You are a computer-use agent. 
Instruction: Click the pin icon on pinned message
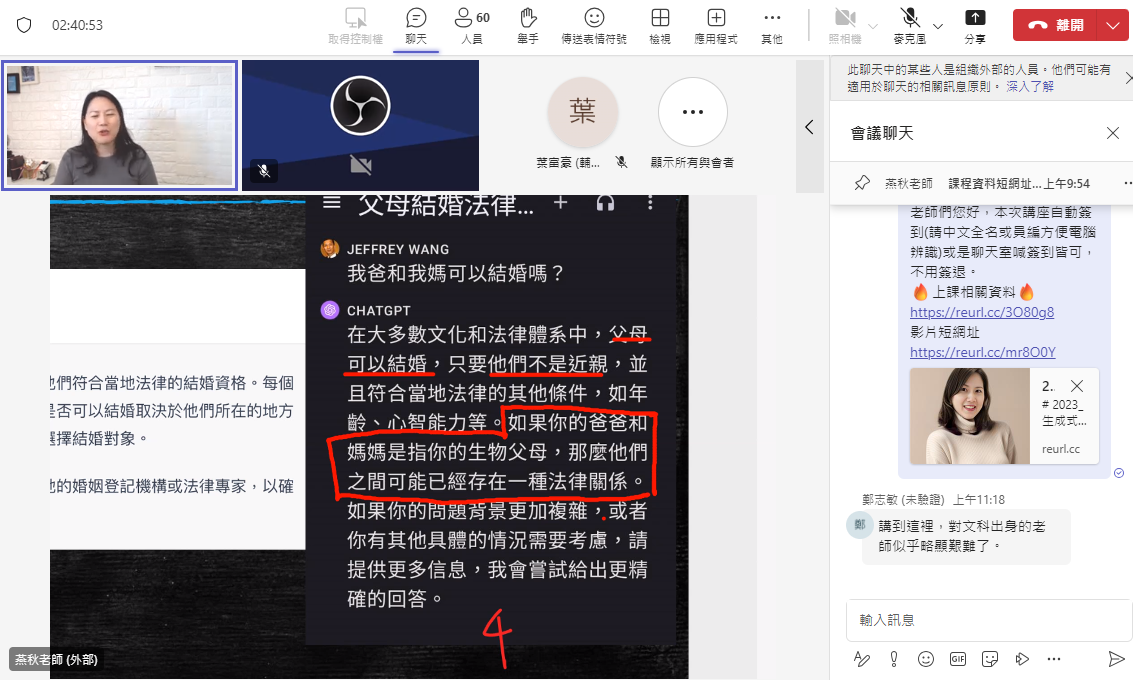(862, 184)
